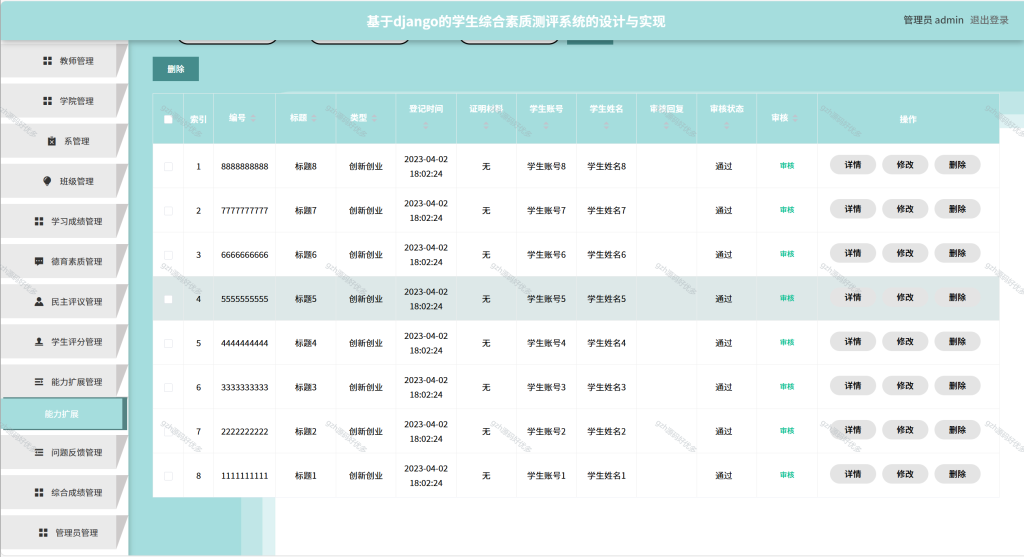Check the row checkbox for 标题7
Viewport: 1024px width, 557px height.
point(168,211)
